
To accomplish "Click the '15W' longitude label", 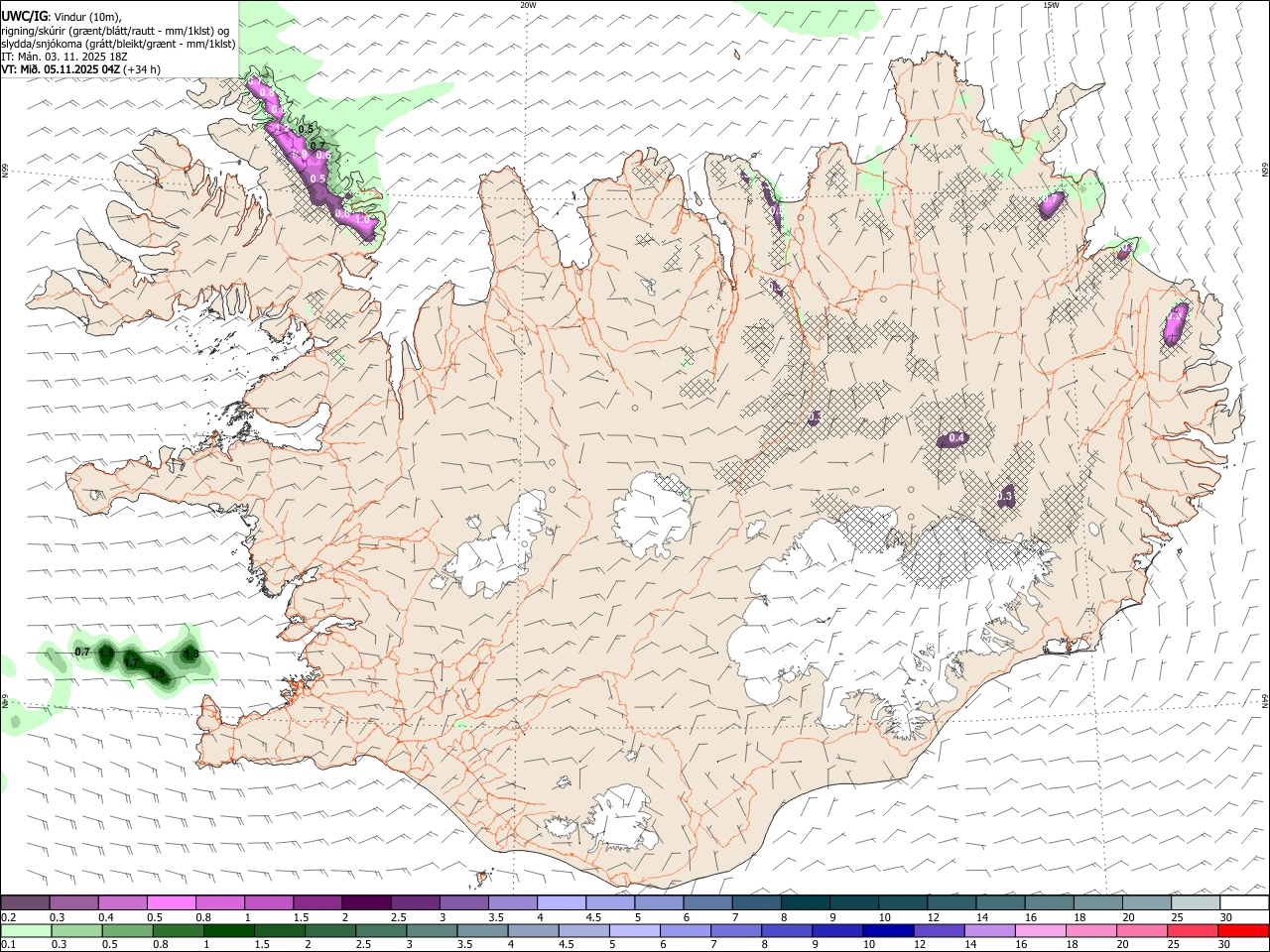I will pyautogui.click(x=1051, y=5).
